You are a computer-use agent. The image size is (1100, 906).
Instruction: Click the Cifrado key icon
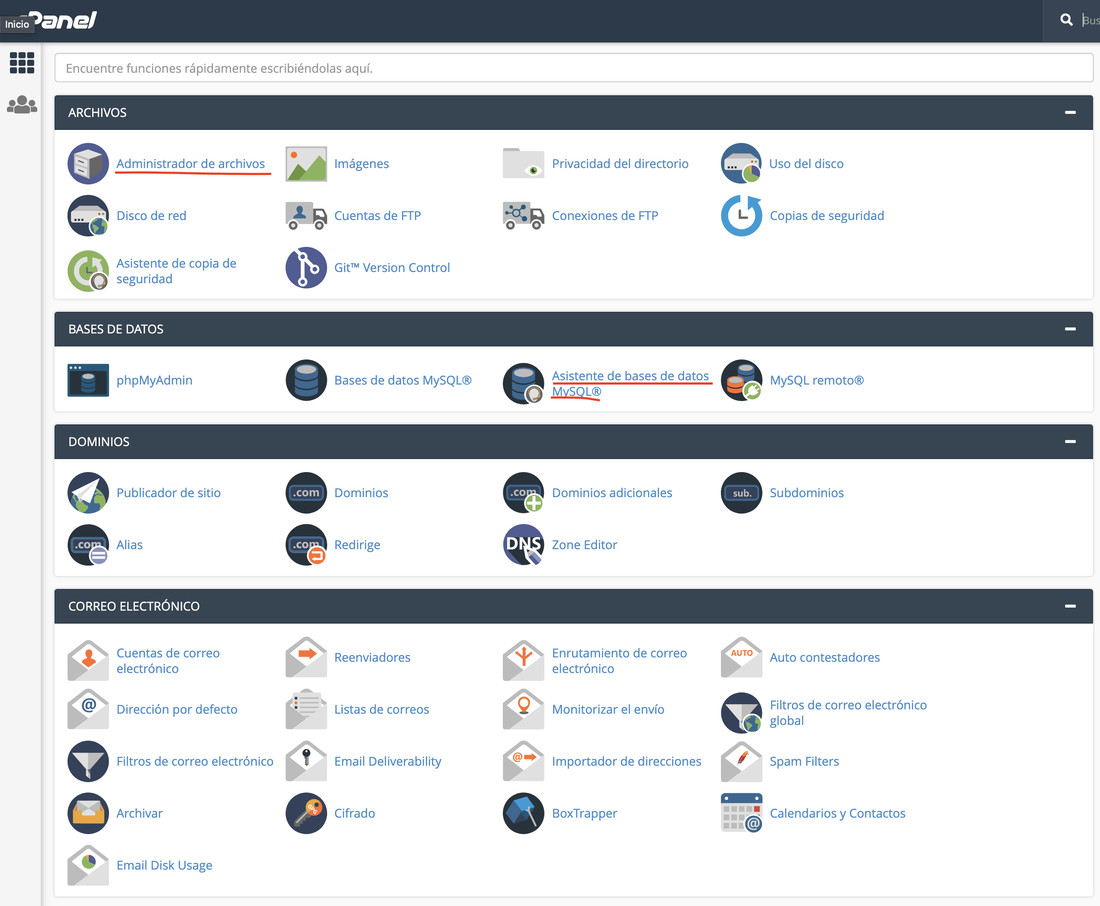[x=306, y=813]
